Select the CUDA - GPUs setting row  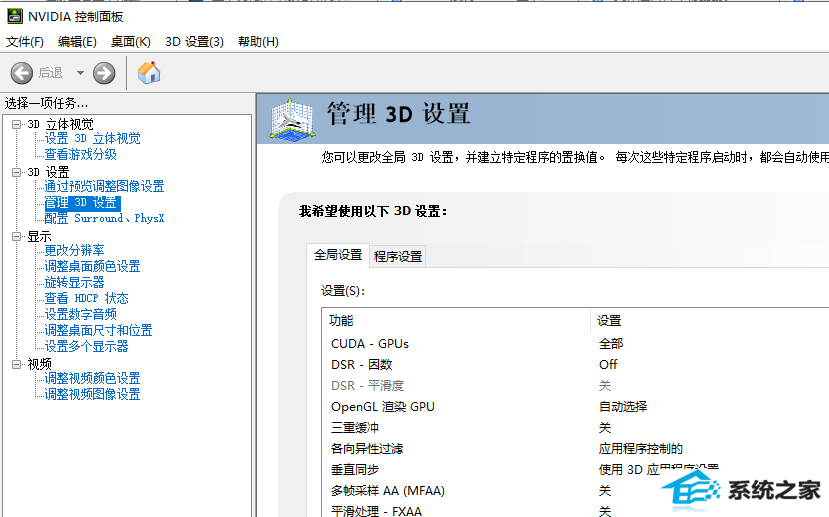575,344
